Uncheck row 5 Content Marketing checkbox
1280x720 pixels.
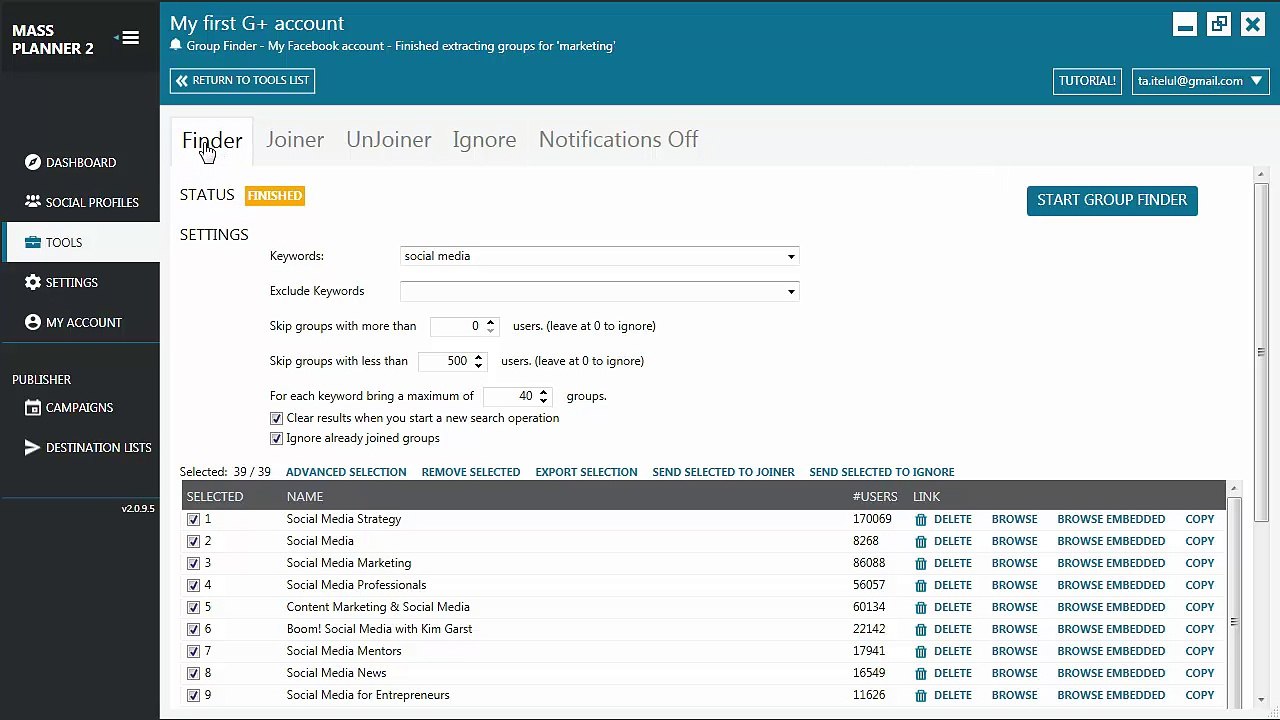tap(193, 607)
